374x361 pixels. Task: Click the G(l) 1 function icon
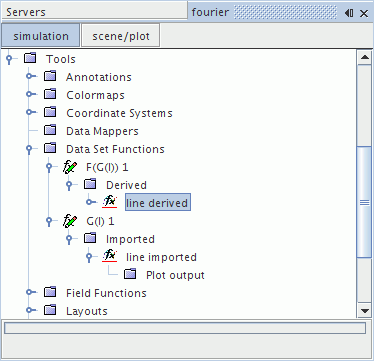click(70, 221)
